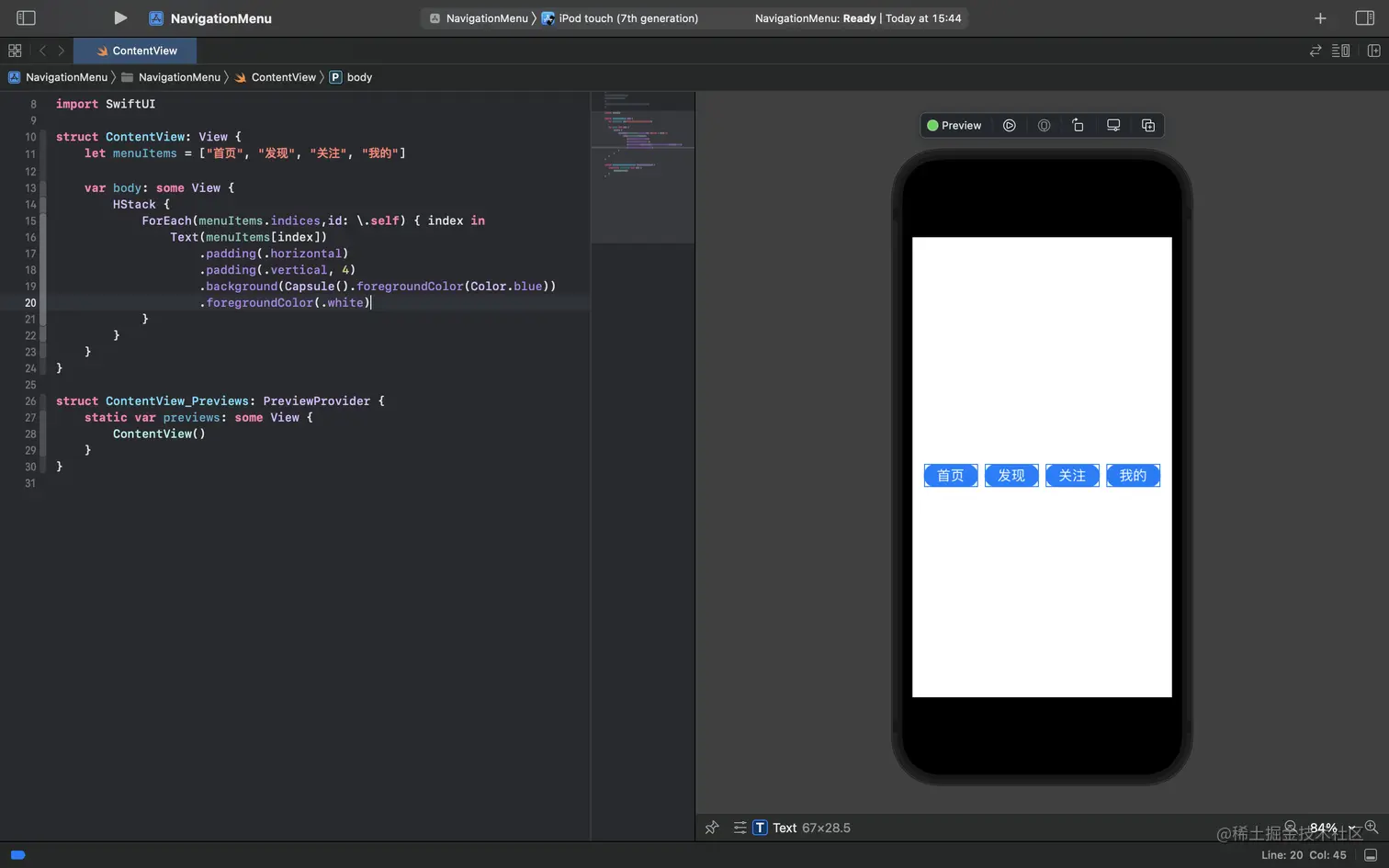Place cursor on 'struct ContentView: View {' line
Viewport: 1389px width, 868px height.
coord(149,137)
